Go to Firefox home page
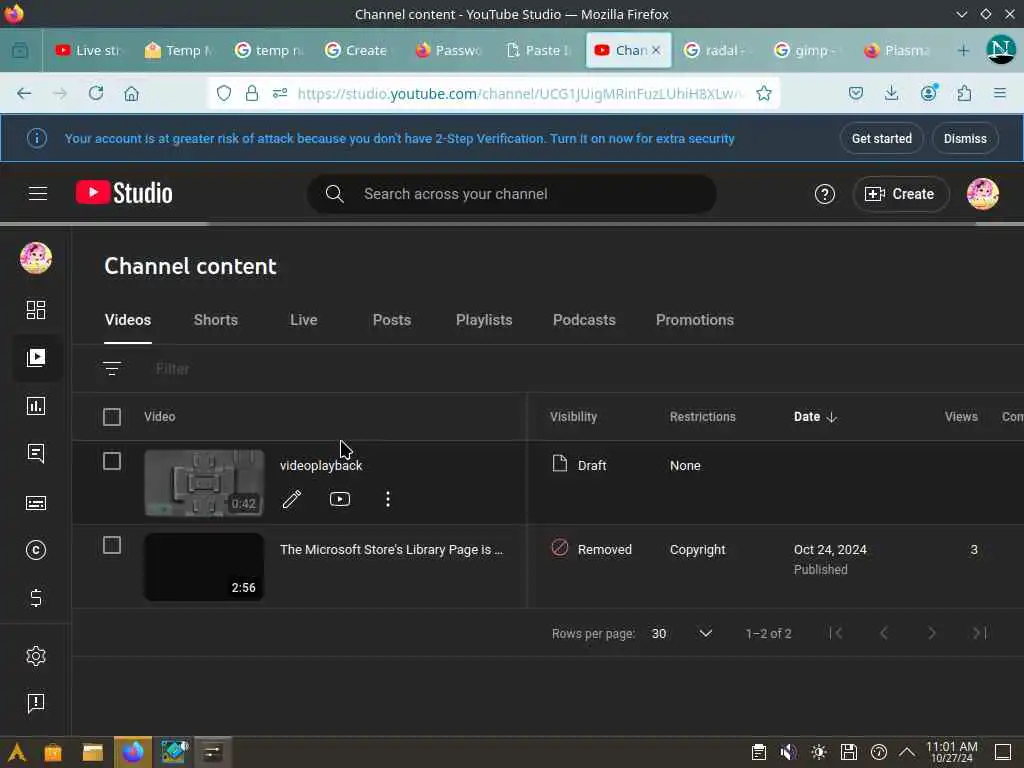The image size is (1024, 768). tap(131, 93)
